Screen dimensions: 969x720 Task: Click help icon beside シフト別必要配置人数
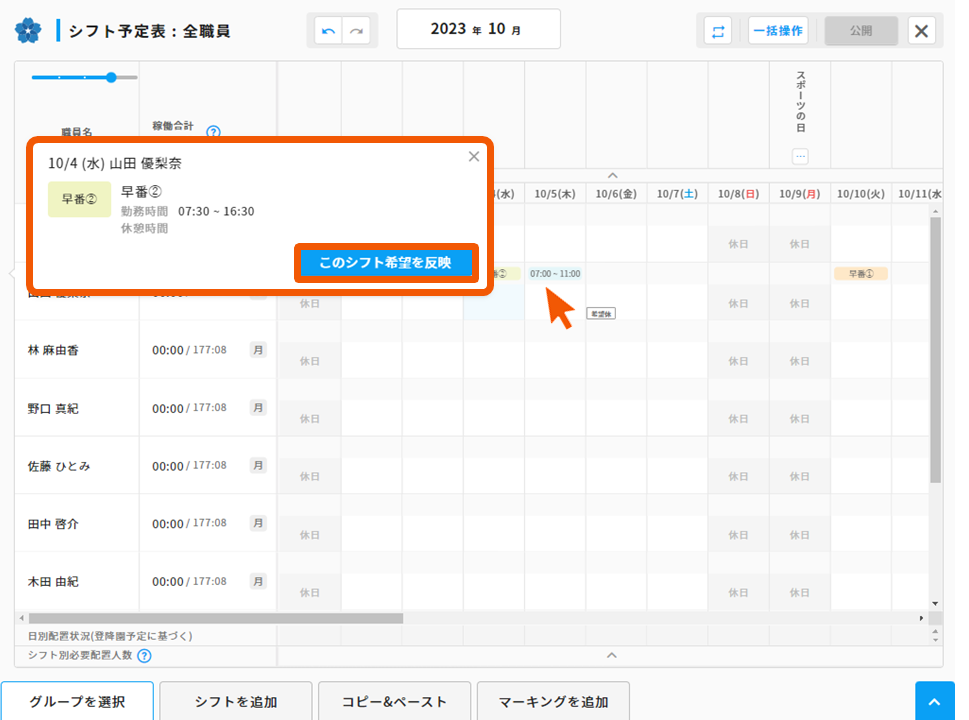(144, 656)
